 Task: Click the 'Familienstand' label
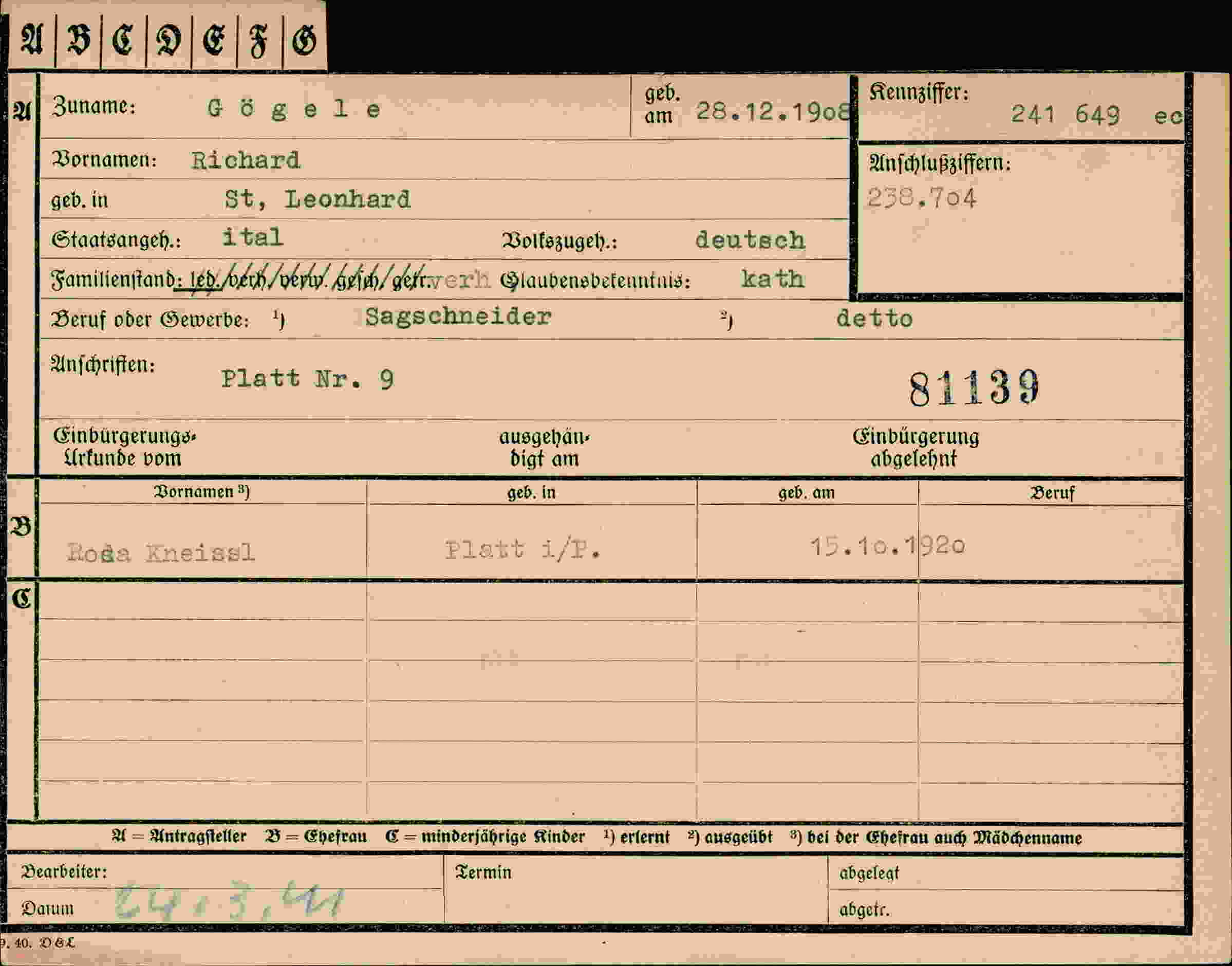click(x=113, y=280)
